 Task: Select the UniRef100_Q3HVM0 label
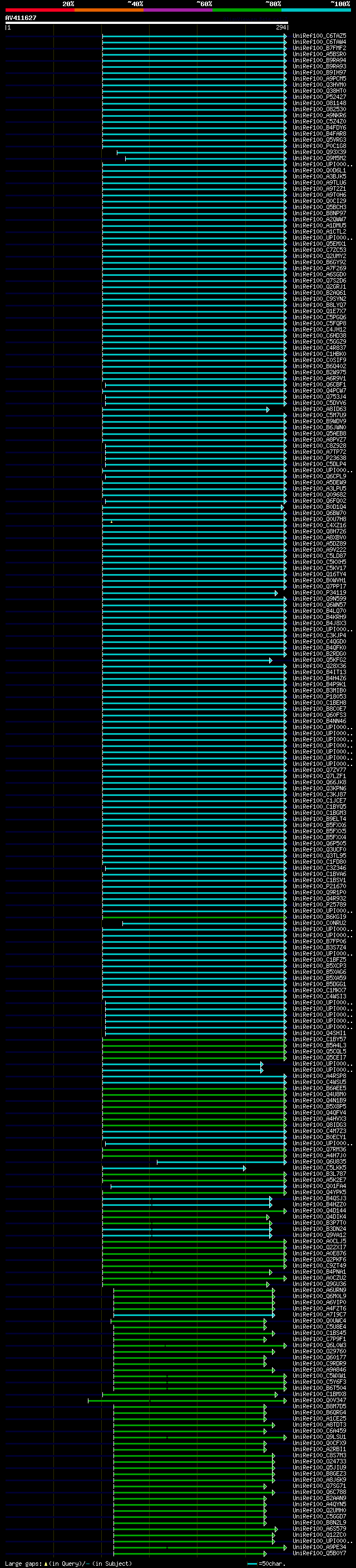pyautogui.click(x=319, y=85)
